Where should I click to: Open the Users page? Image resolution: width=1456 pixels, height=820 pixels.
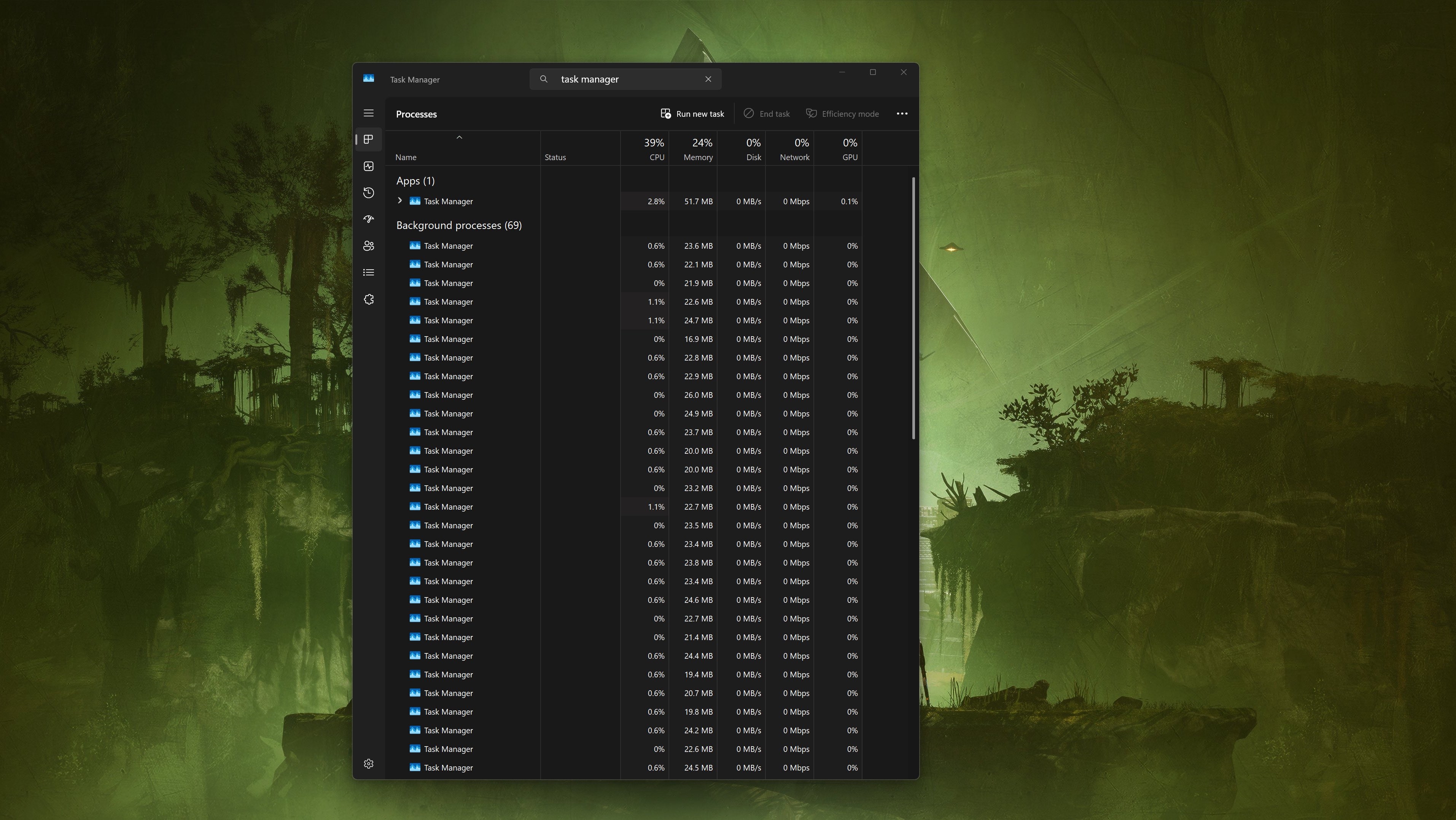(x=369, y=246)
